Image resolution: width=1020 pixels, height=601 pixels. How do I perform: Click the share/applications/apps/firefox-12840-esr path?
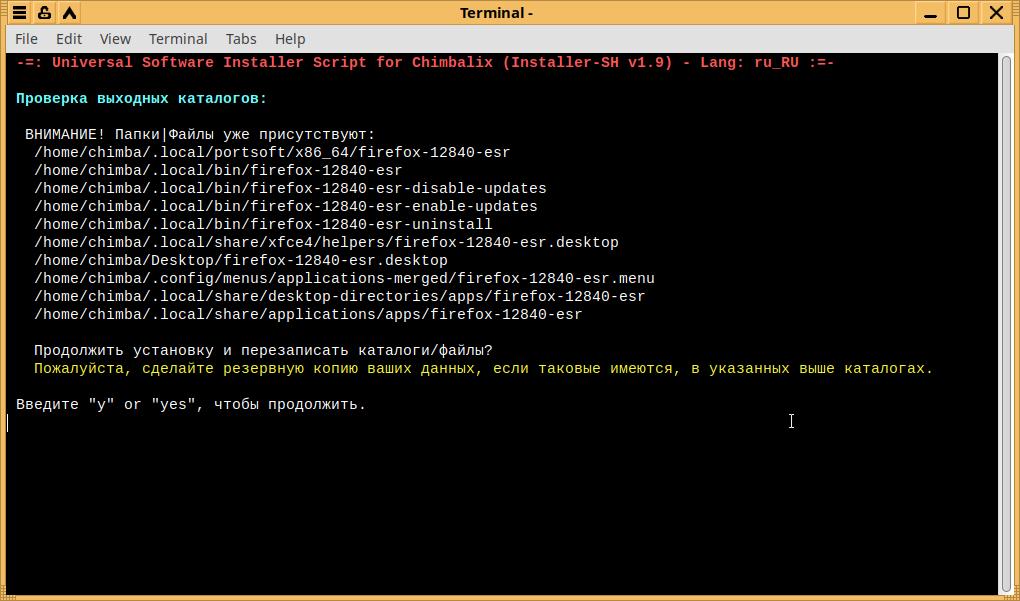(x=308, y=314)
